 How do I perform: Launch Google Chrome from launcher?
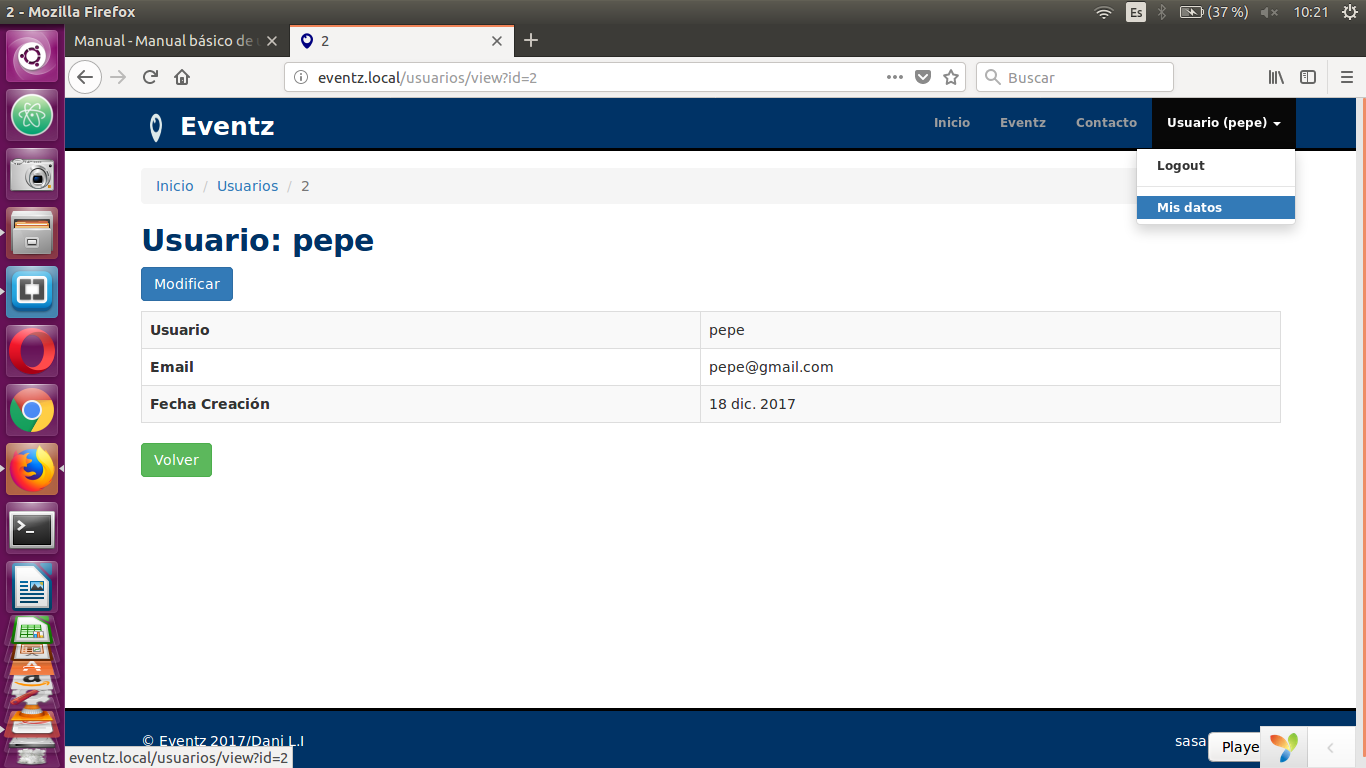click(33, 410)
